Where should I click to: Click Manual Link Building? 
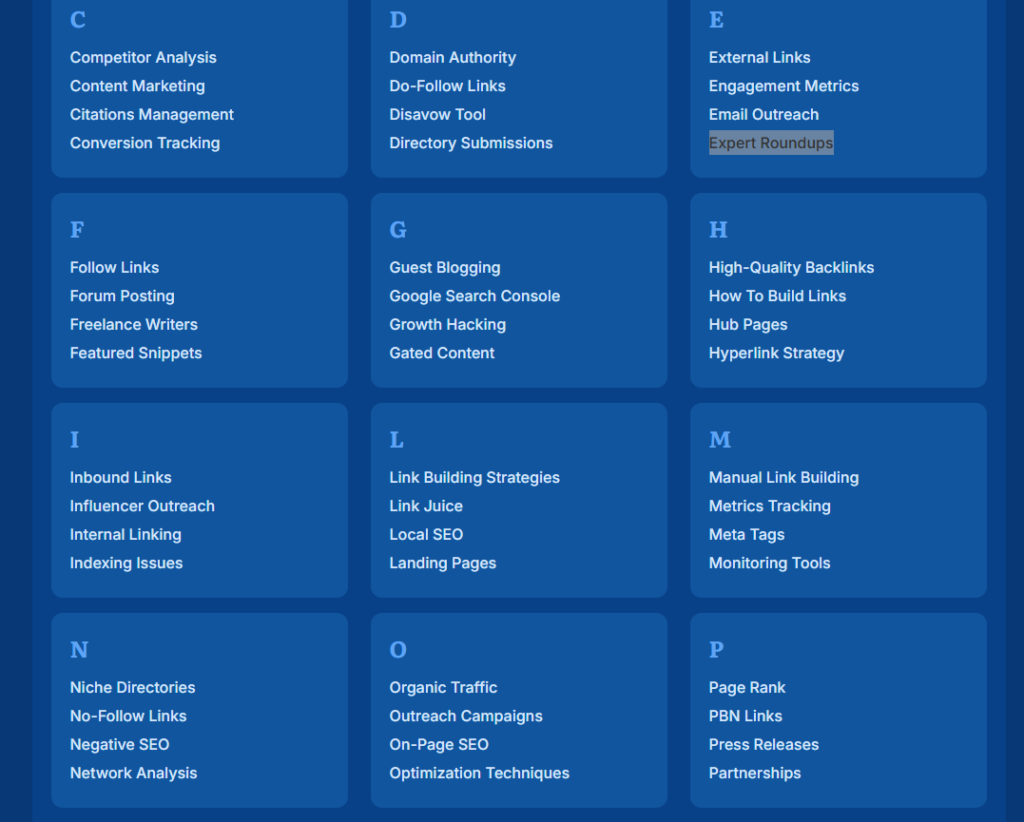[783, 477]
